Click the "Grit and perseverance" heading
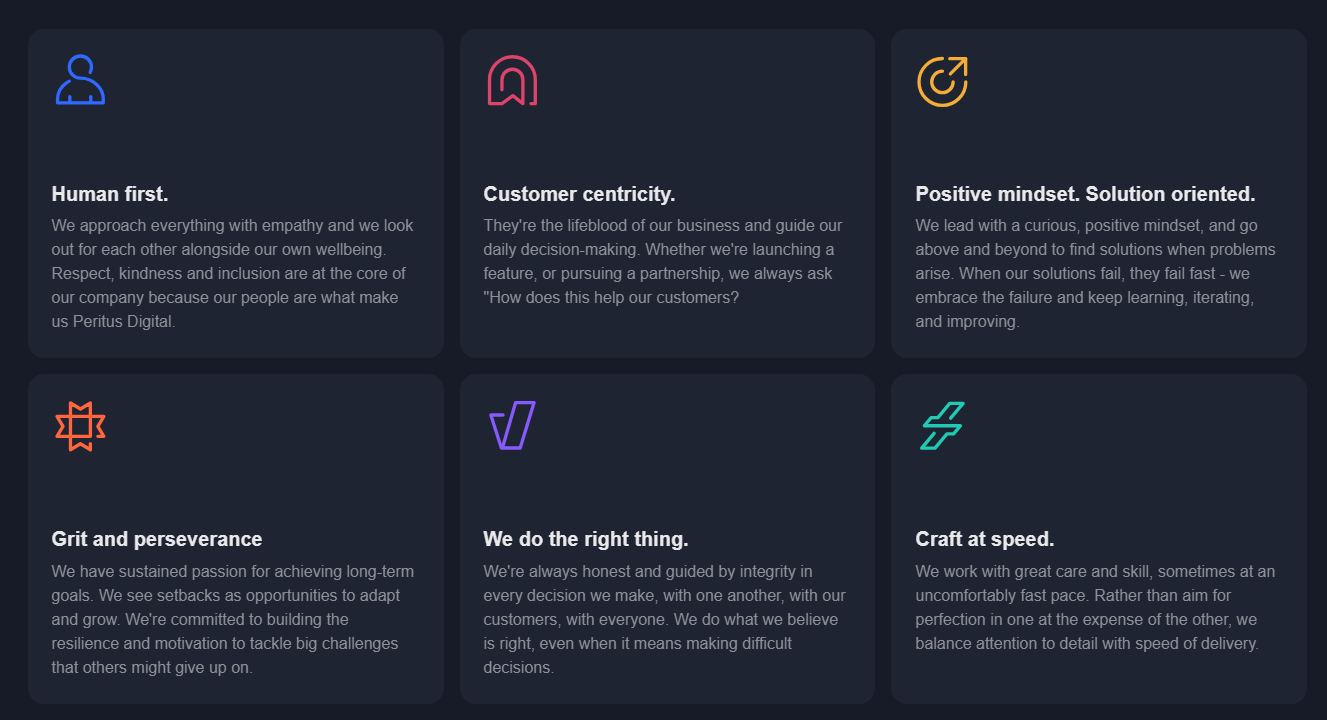Viewport: 1327px width, 720px height. click(x=157, y=539)
